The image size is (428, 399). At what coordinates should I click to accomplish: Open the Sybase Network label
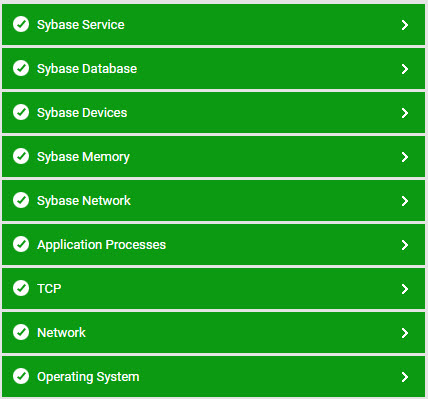(x=84, y=201)
